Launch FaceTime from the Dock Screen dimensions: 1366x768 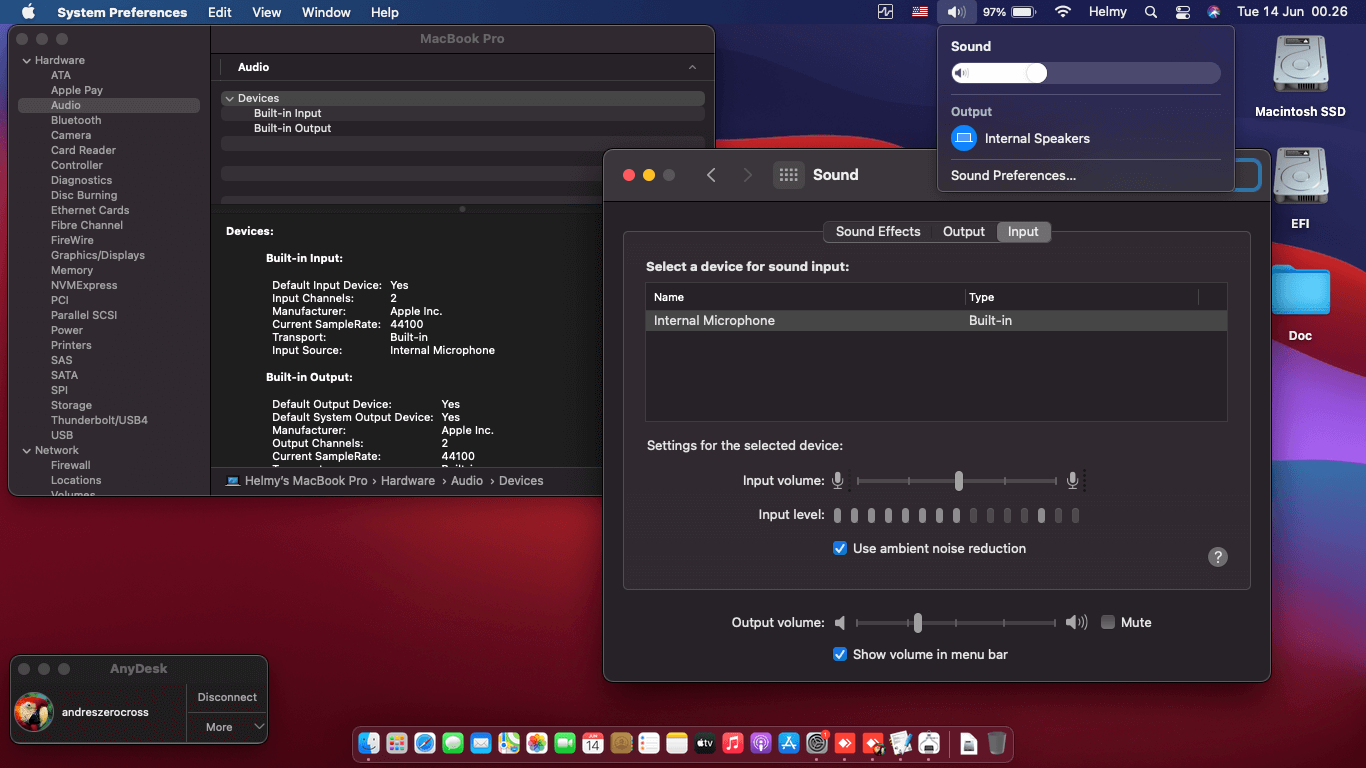(564, 743)
